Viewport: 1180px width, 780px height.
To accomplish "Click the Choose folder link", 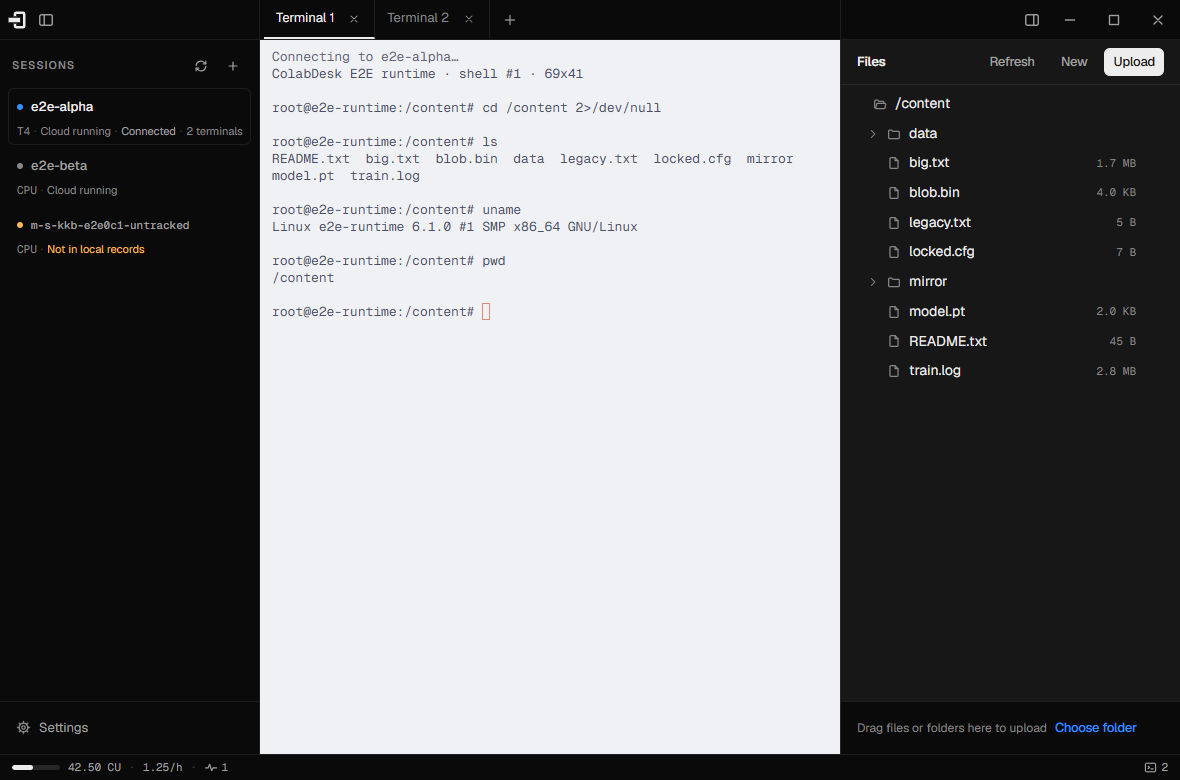I will [1095, 727].
